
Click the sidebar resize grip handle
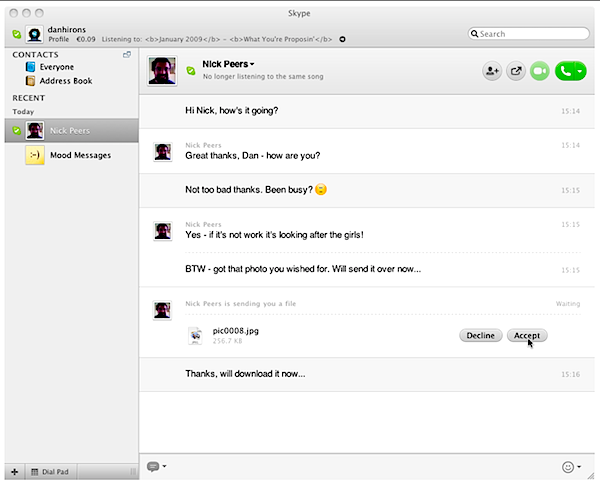(x=133, y=472)
